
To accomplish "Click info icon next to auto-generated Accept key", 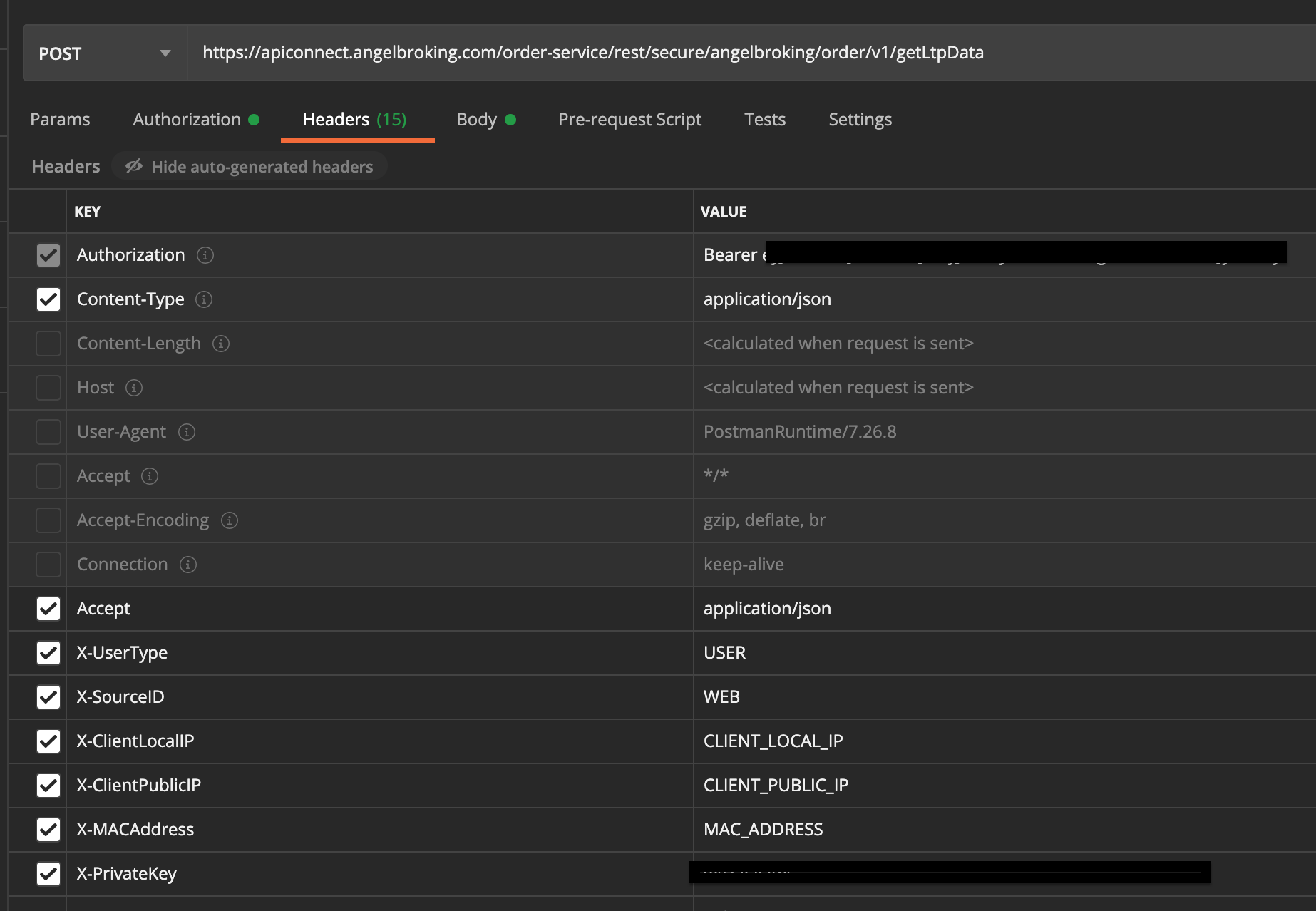I will [x=150, y=476].
